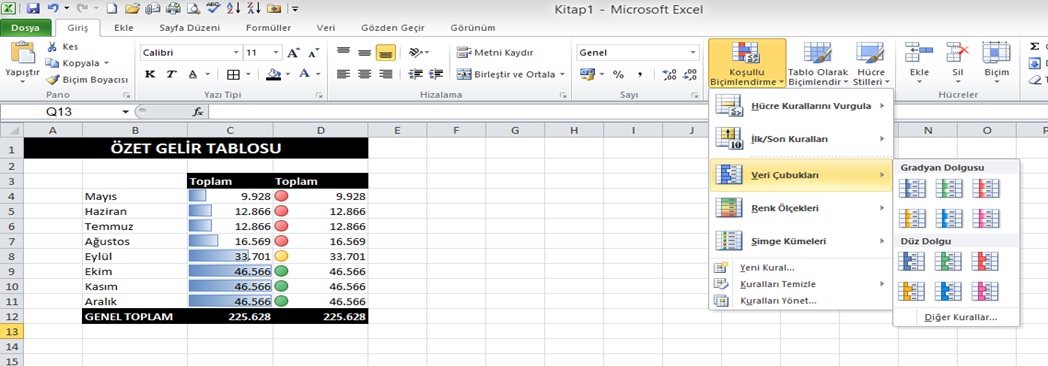Sort Z to A descending
Image resolution: width=1048 pixels, height=366 pixels.
pyautogui.click(x=253, y=9)
